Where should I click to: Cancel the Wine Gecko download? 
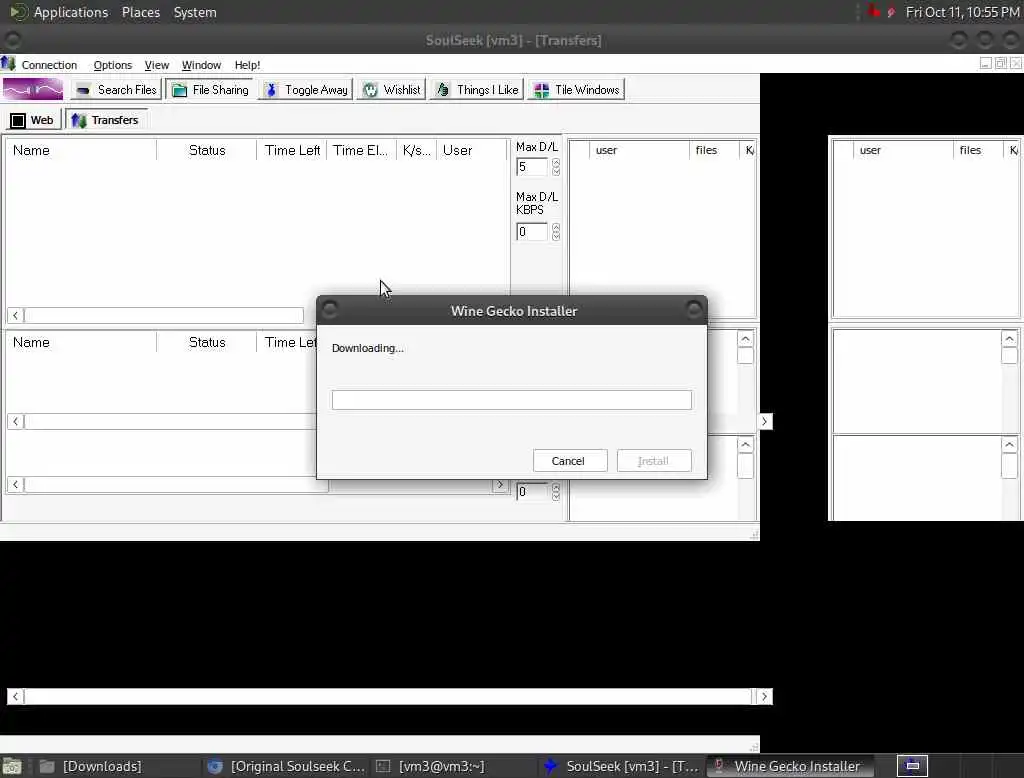[x=569, y=461]
